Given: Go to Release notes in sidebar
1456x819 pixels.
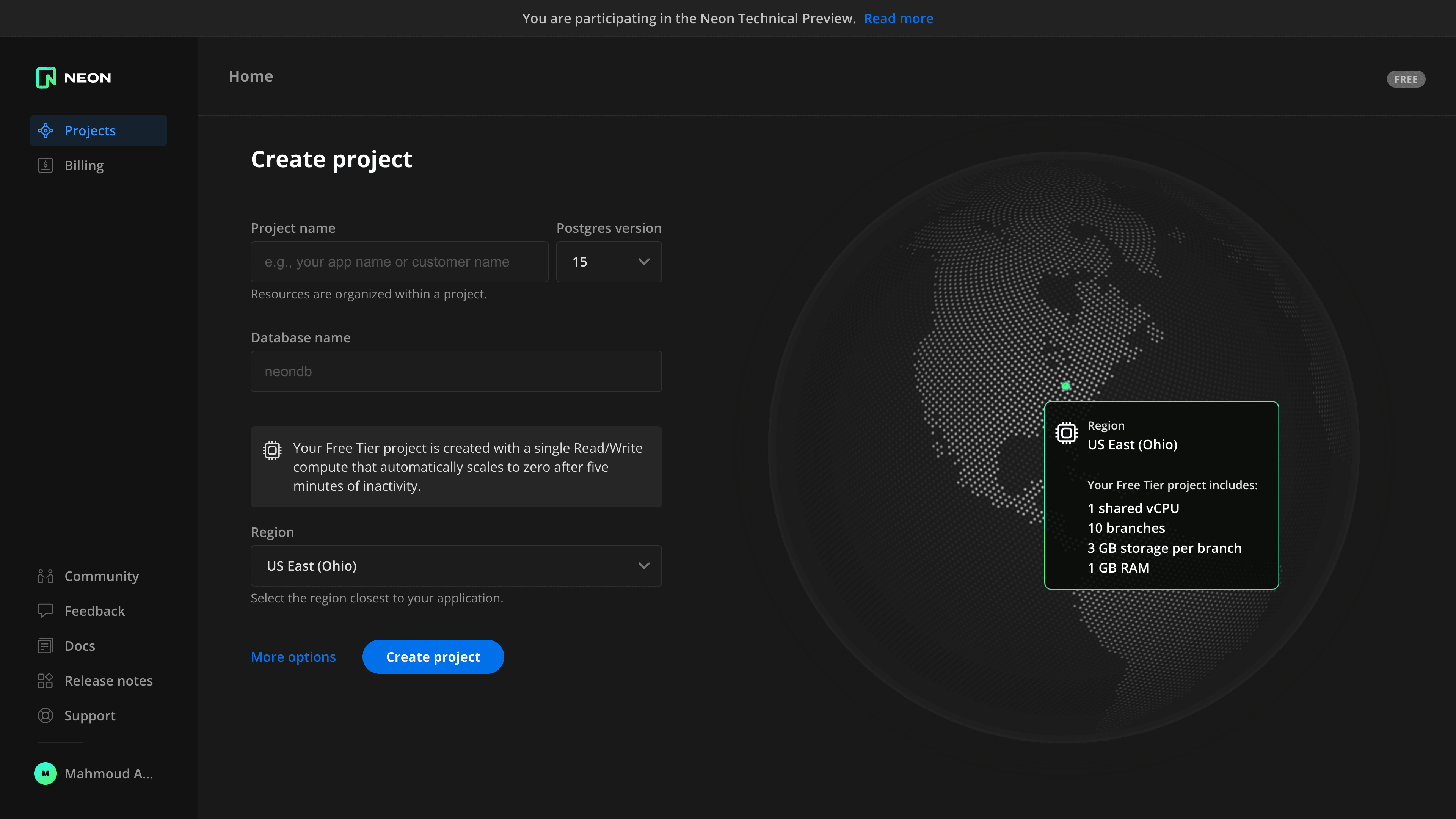Looking at the screenshot, I should pyautogui.click(x=108, y=681).
